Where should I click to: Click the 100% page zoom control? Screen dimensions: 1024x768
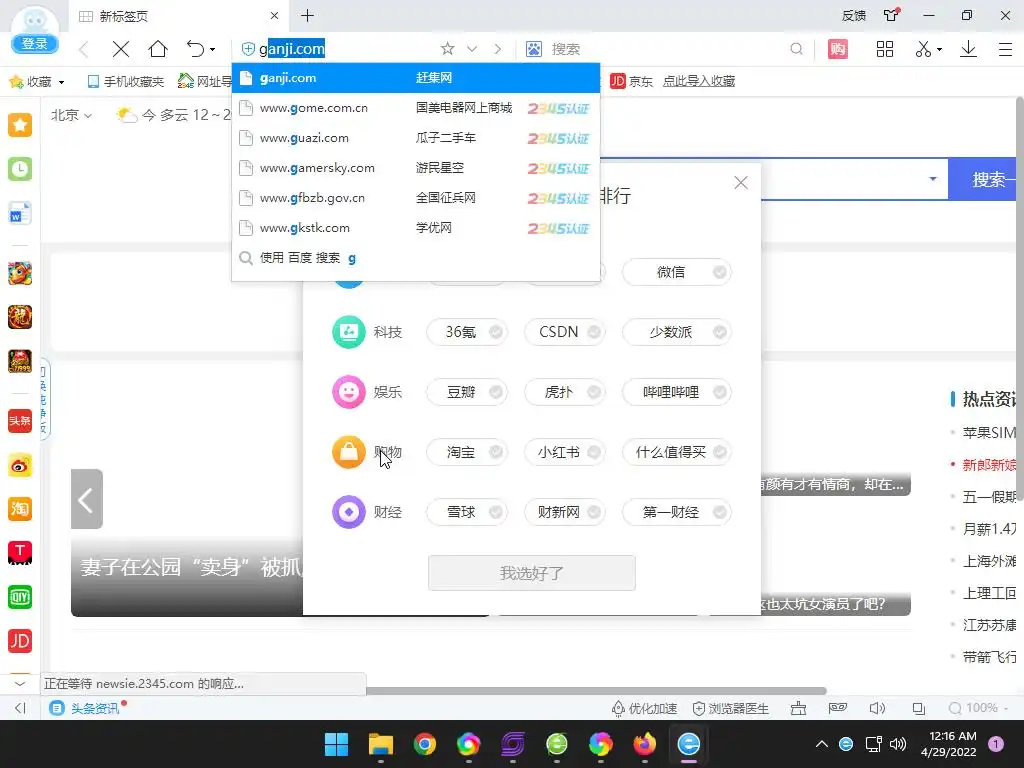(x=978, y=709)
